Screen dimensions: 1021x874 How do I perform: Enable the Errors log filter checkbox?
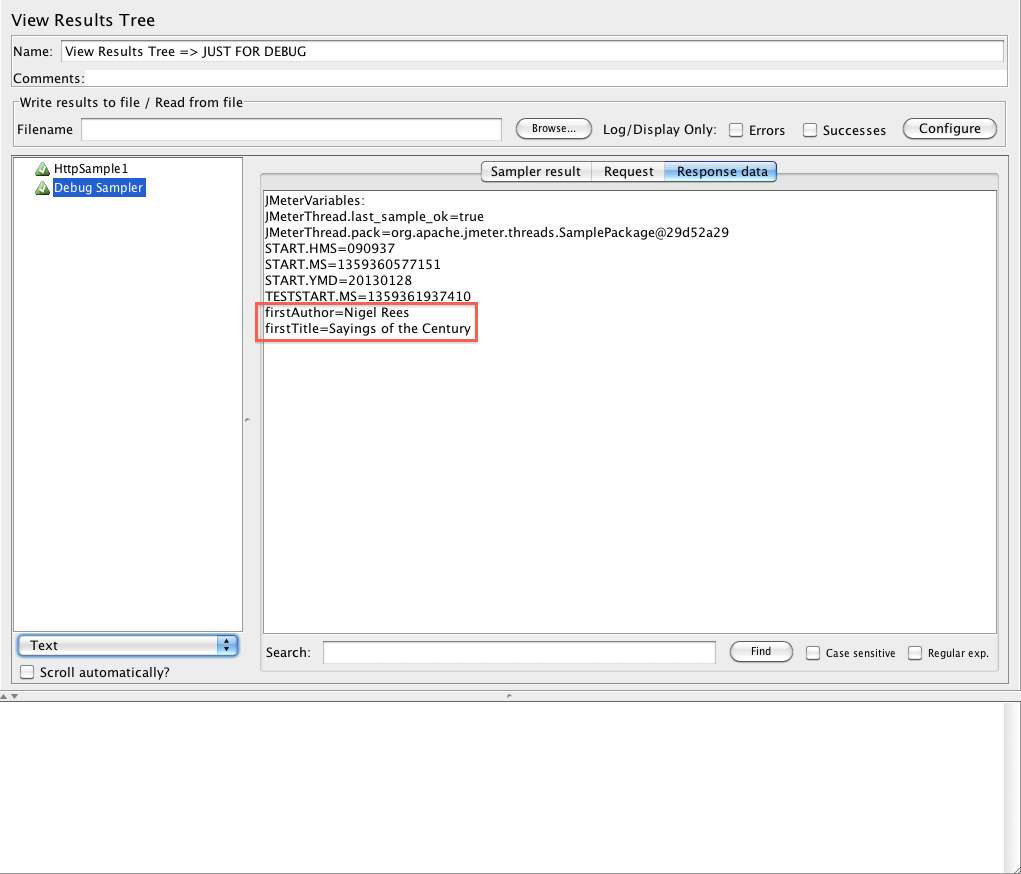735,129
